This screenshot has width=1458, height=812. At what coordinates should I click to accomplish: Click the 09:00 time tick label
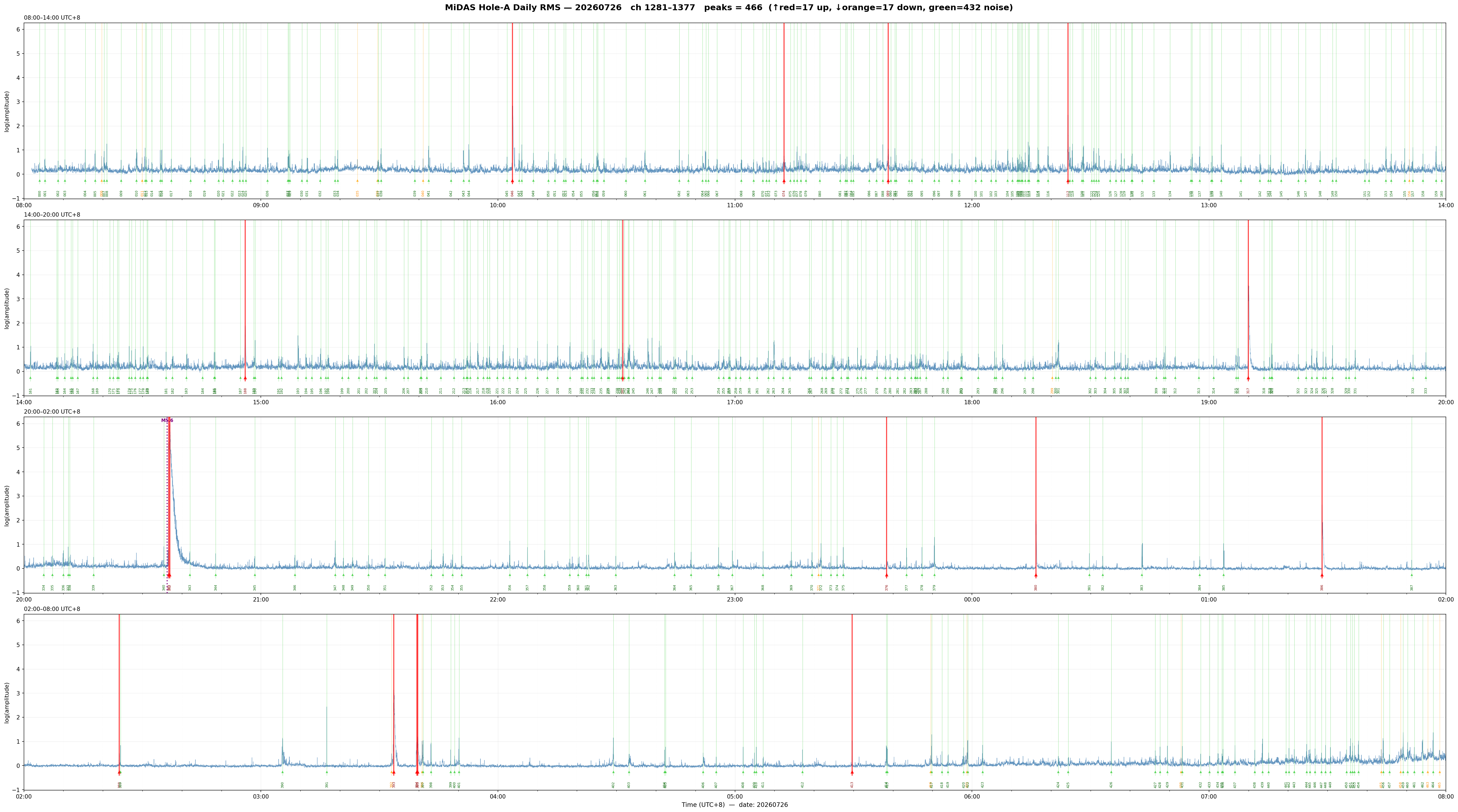point(261,205)
